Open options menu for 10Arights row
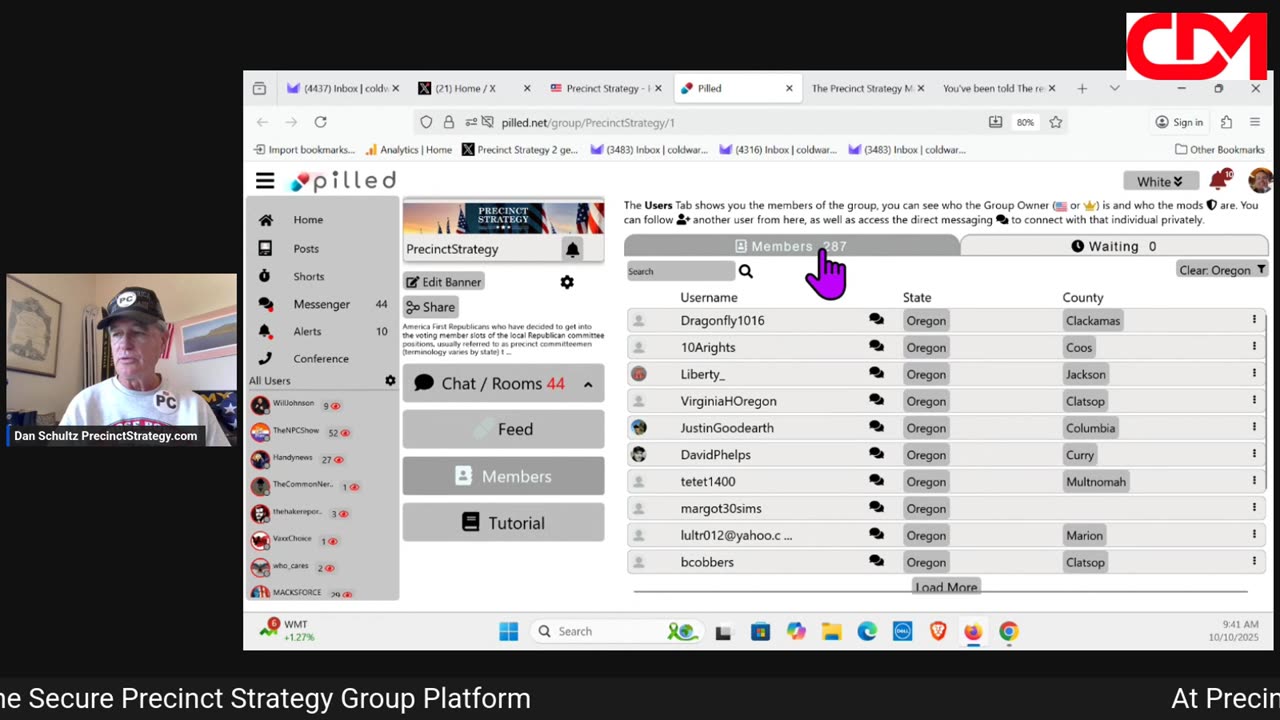Image resolution: width=1280 pixels, height=720 pixels. [x=1253, y=347]
